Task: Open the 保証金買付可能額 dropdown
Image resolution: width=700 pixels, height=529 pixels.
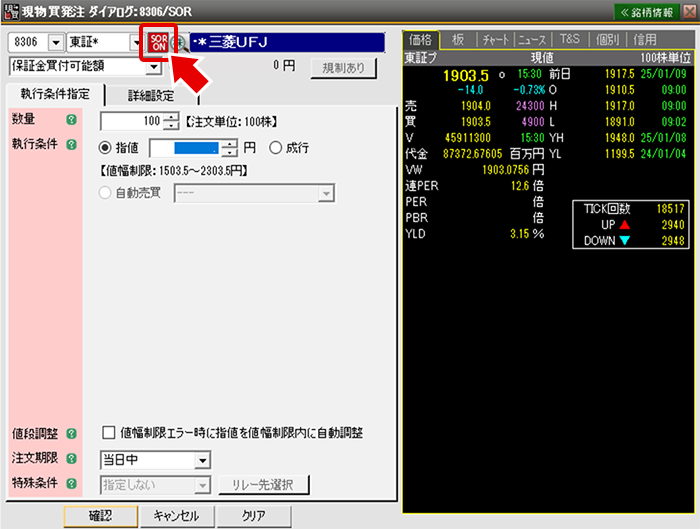Action: 153,67
